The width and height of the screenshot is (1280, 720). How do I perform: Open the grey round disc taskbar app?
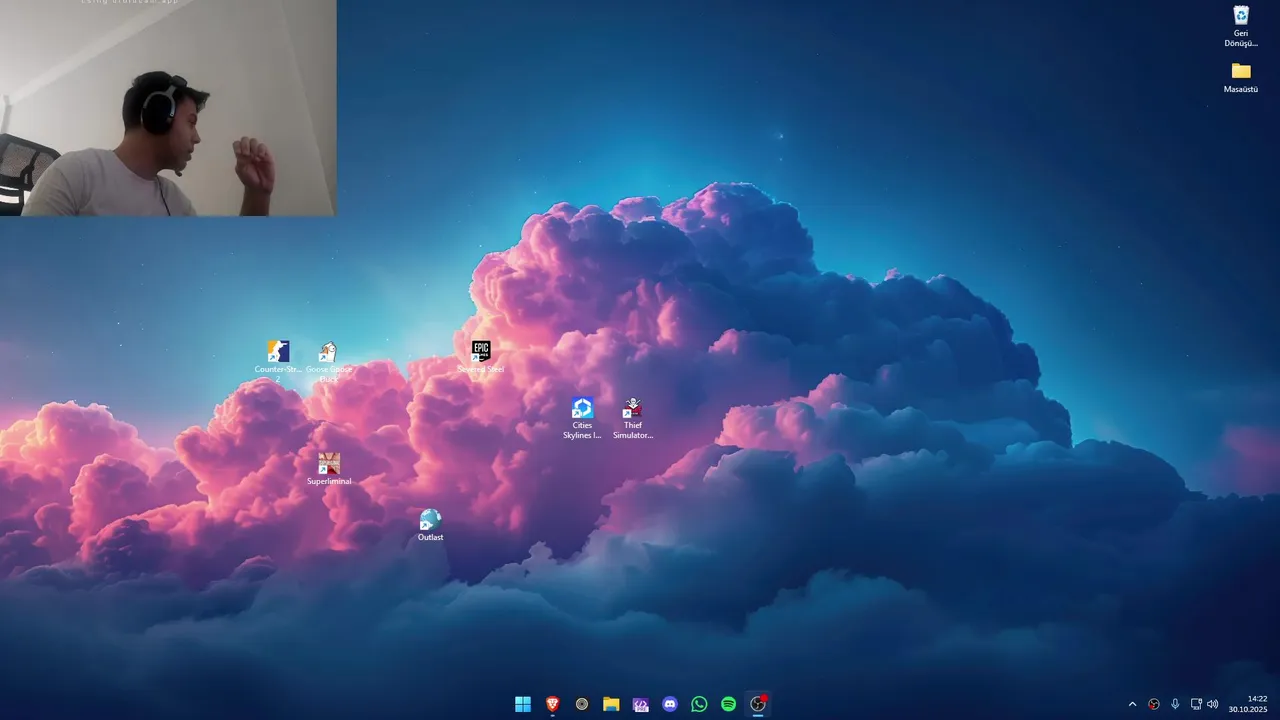click(x=582, y=704)
